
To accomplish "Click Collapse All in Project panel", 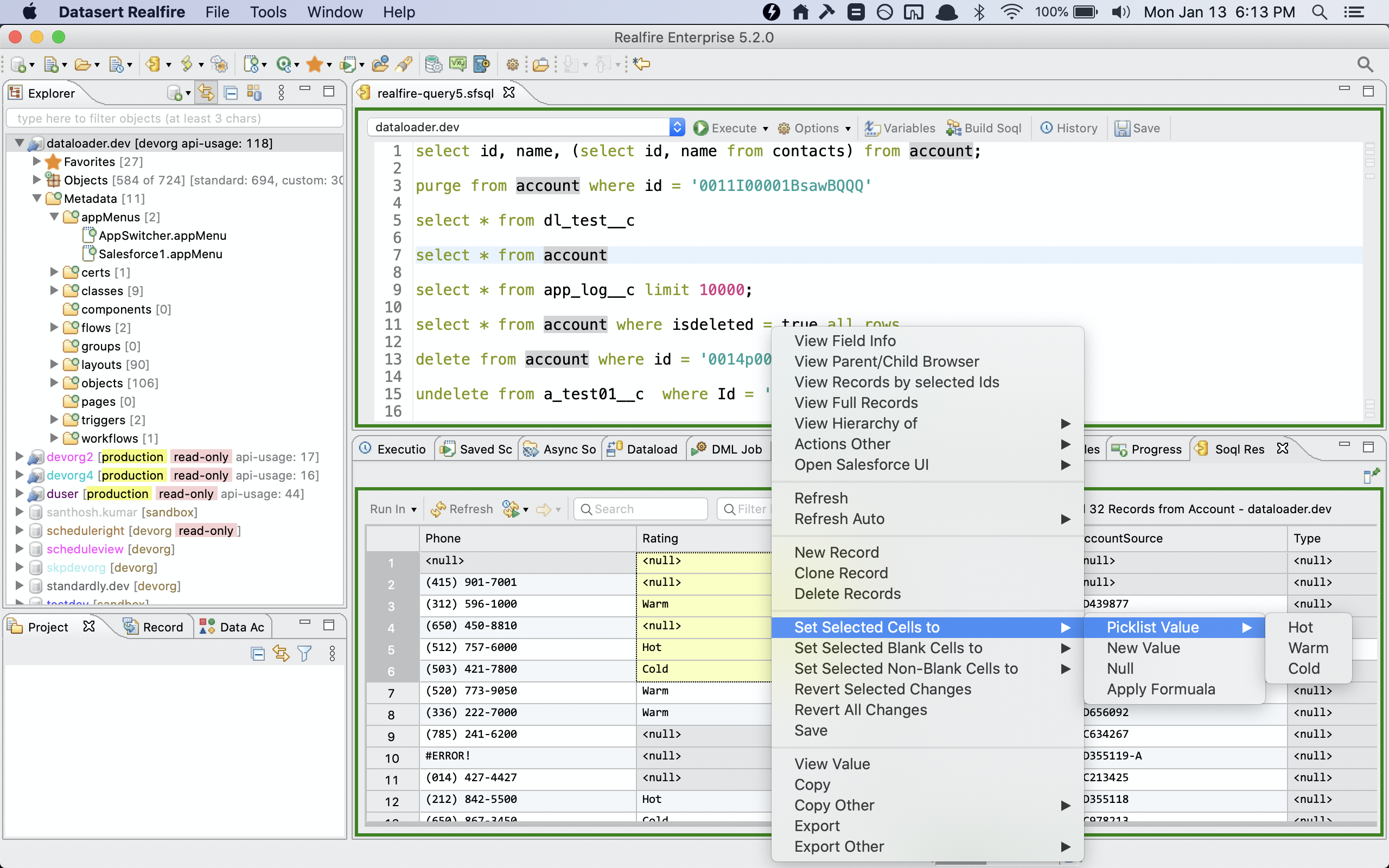I will 258,653.
